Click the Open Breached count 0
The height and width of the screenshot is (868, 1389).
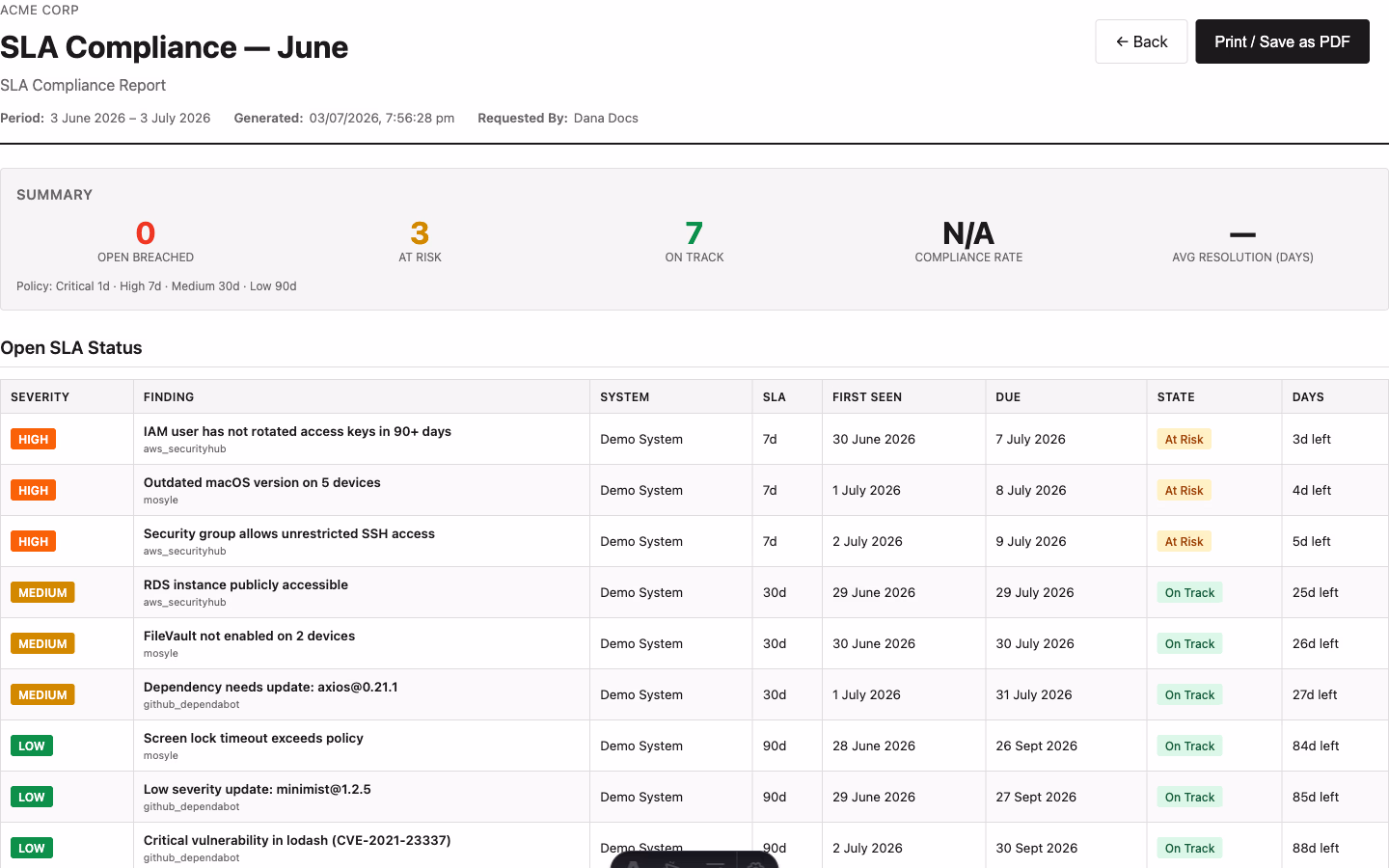point(146,232)
